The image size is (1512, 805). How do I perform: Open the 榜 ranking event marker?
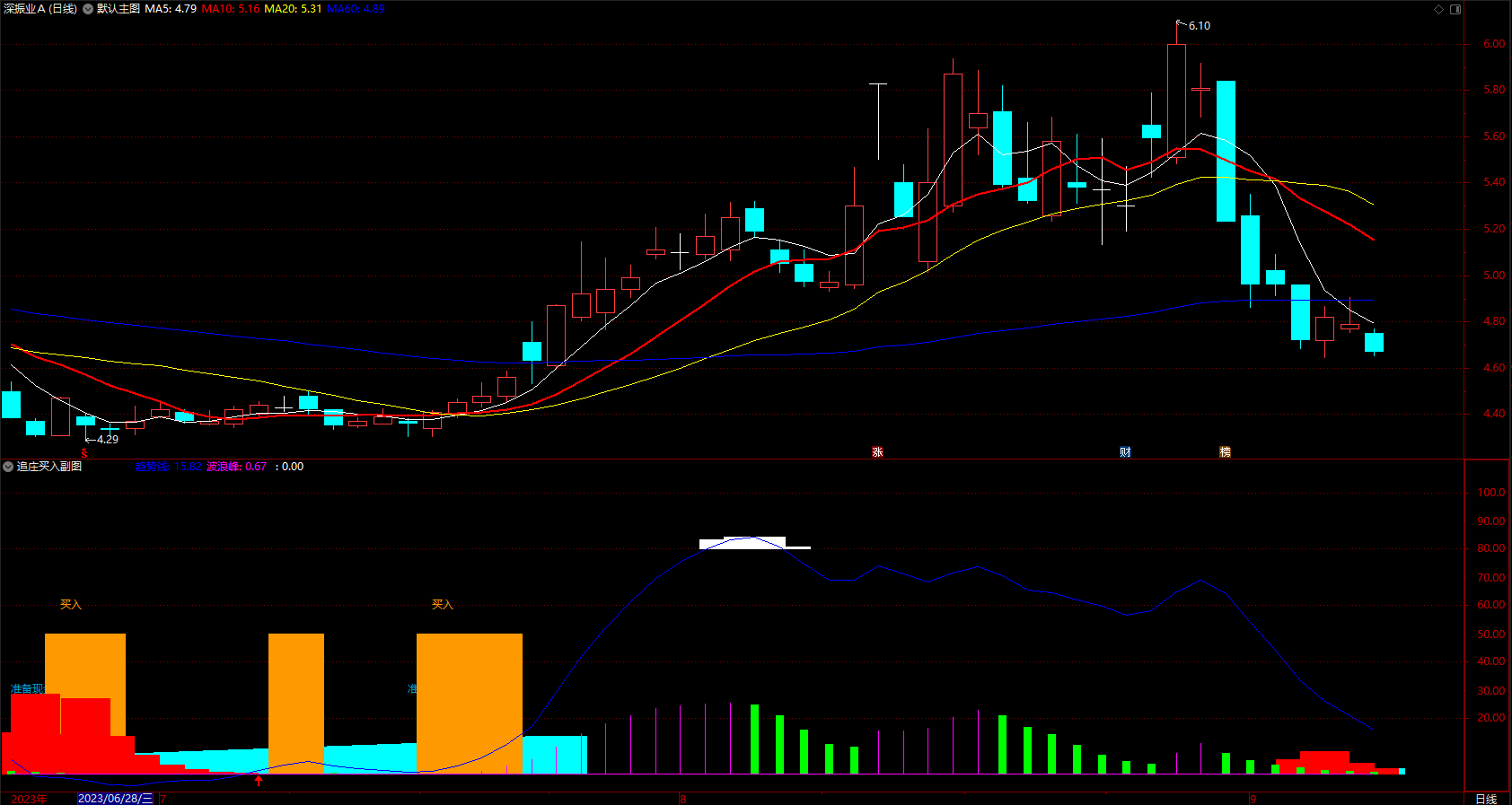pyautogui.click(x=1225, y=452)
